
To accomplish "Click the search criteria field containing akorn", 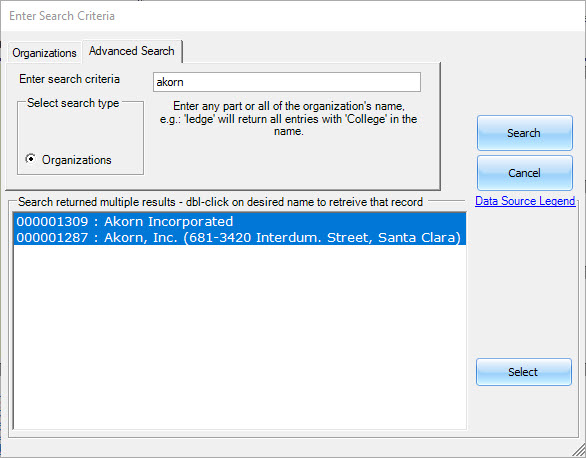I will pos(287,82).
